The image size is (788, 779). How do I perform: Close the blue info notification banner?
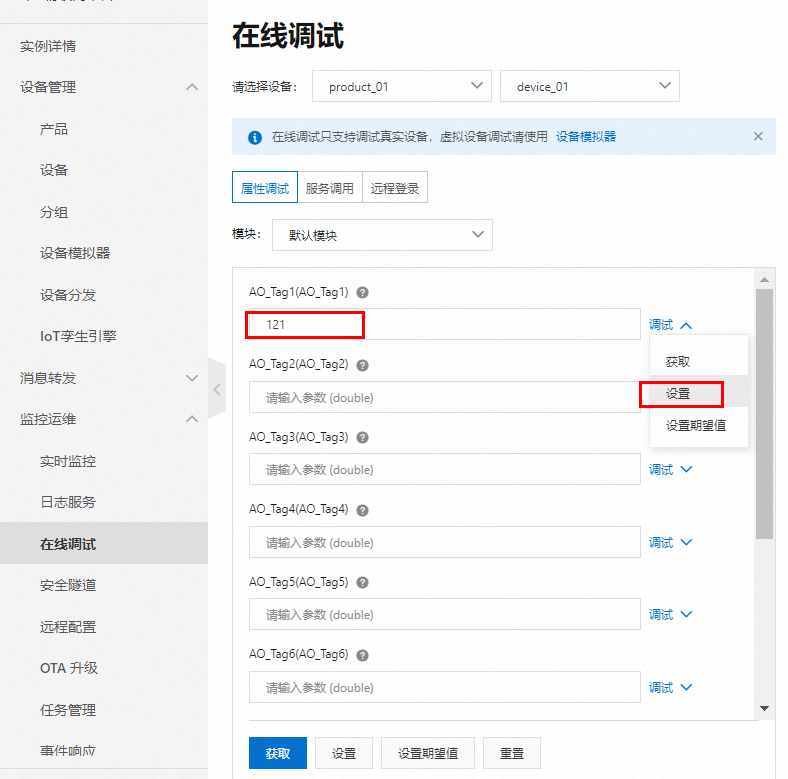point(758,137)
